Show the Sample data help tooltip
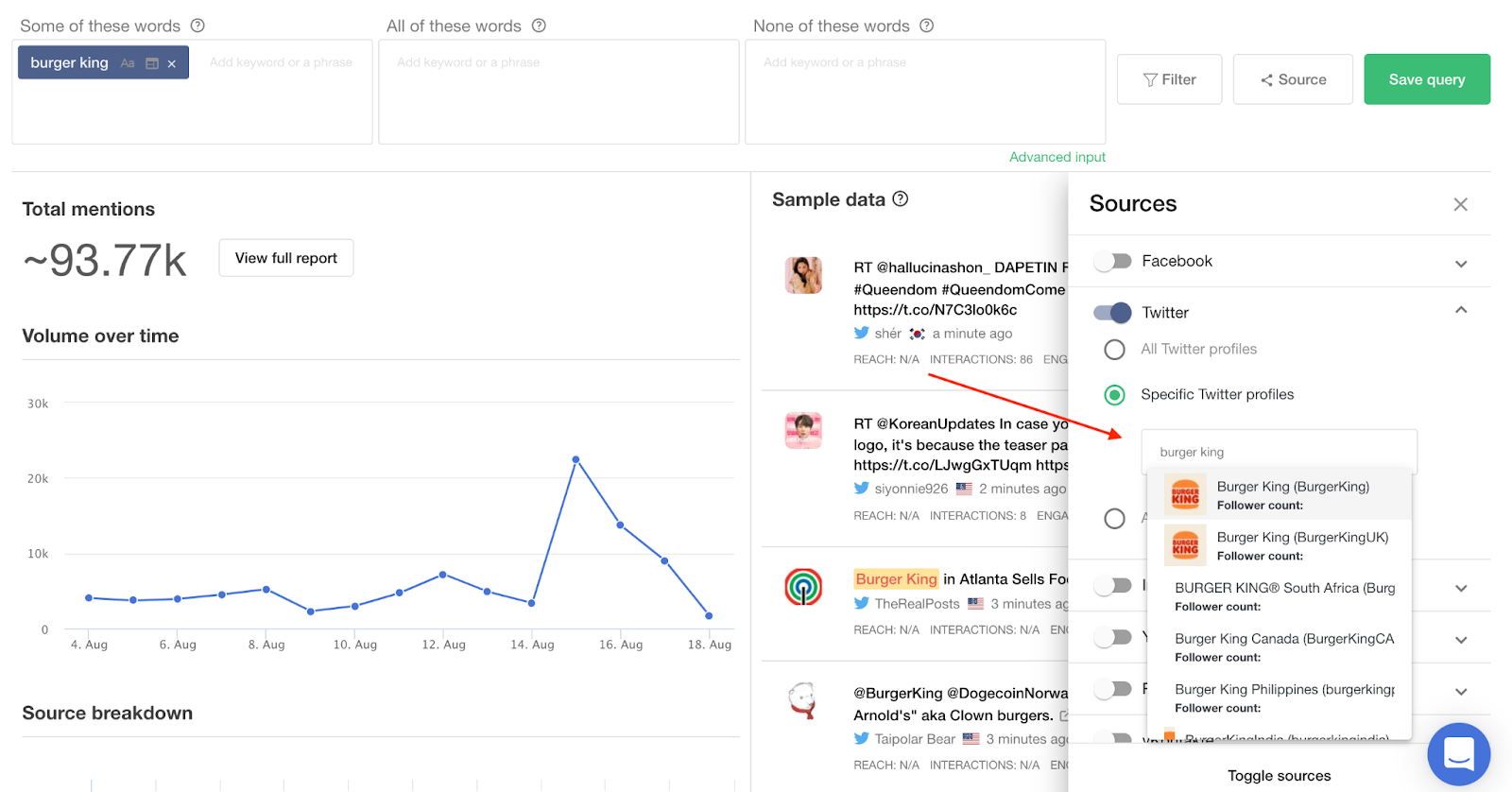 tap(901, 198)
